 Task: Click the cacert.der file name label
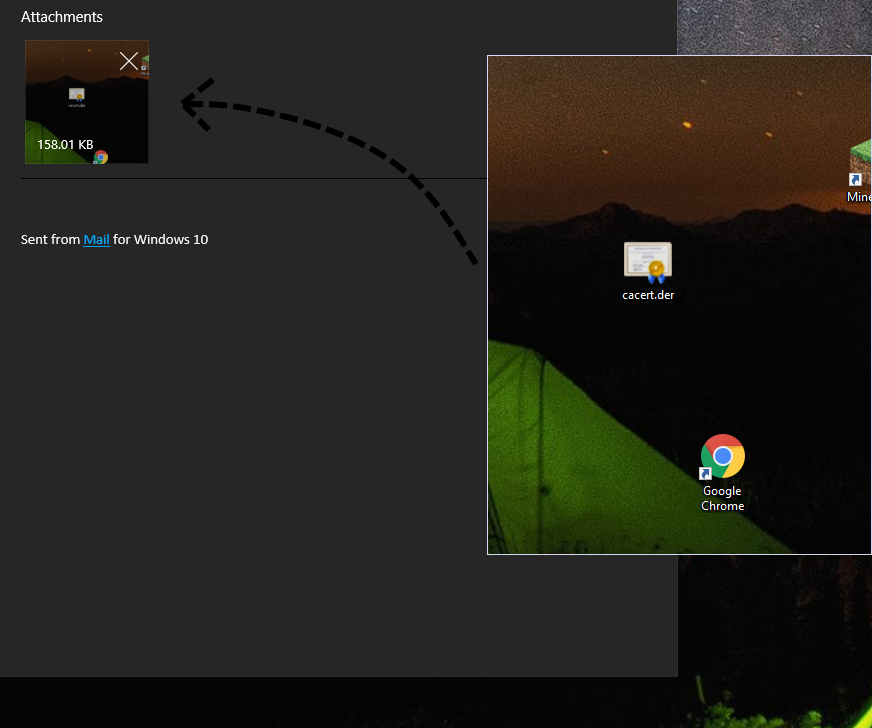click(x=648, y=295)
